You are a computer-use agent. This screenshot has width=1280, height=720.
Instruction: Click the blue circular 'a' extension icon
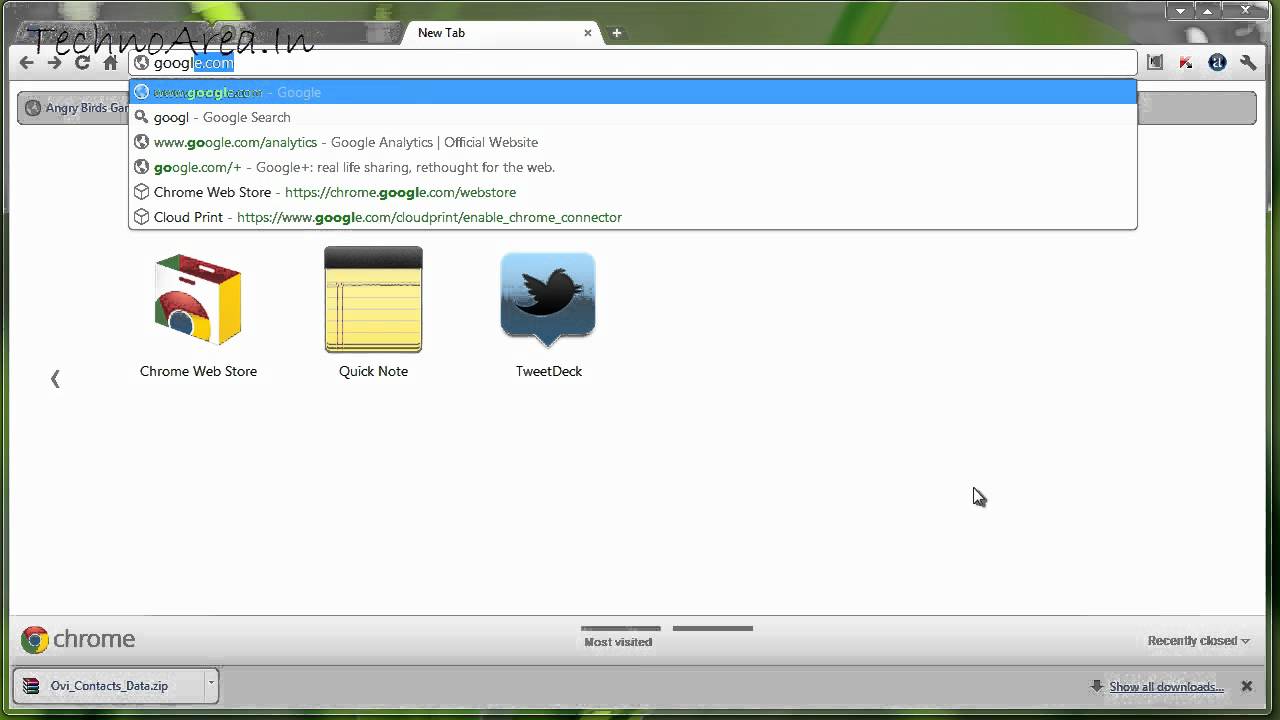[1217, 63]
